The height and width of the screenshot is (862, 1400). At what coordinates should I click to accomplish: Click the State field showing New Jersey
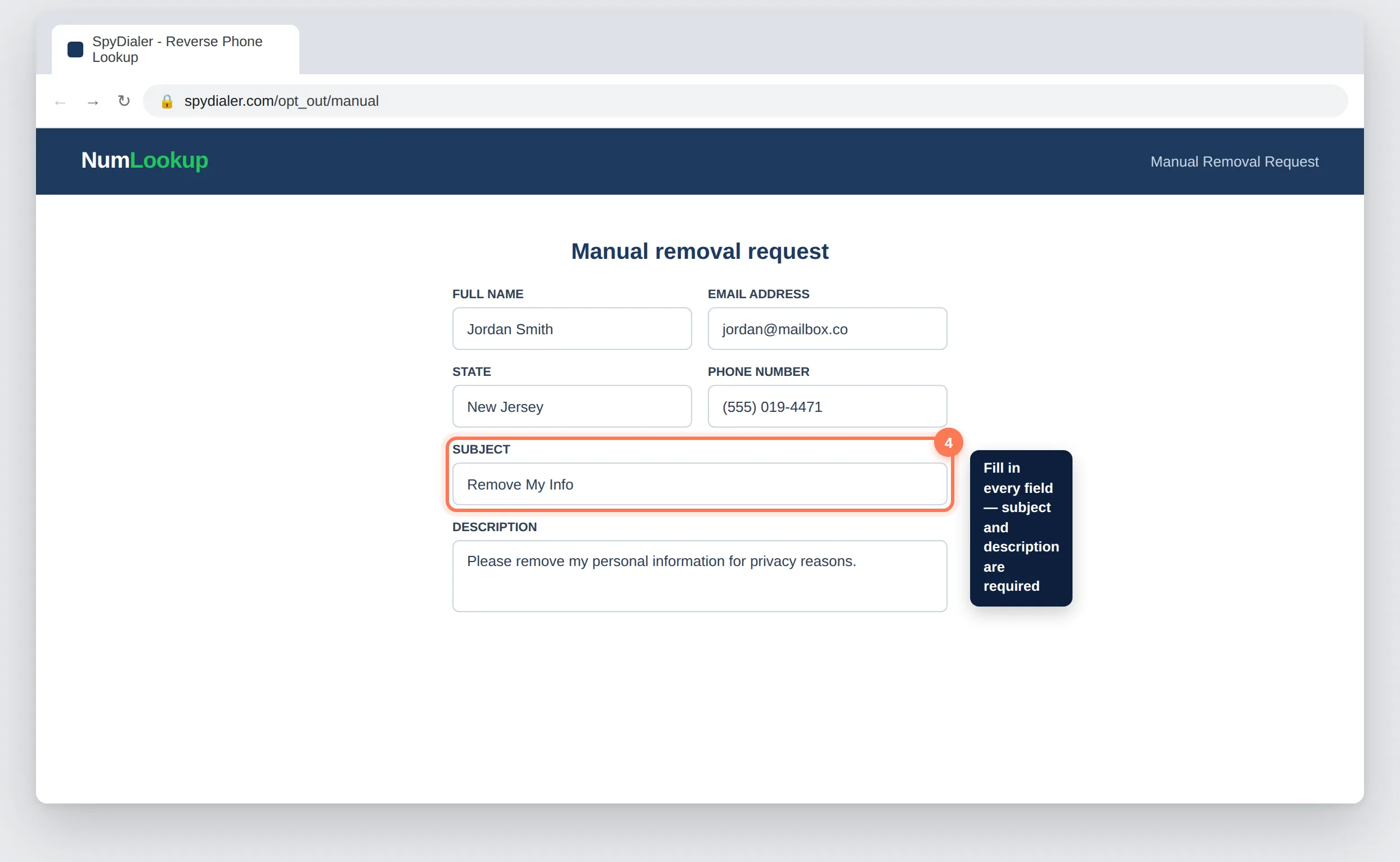572,406
